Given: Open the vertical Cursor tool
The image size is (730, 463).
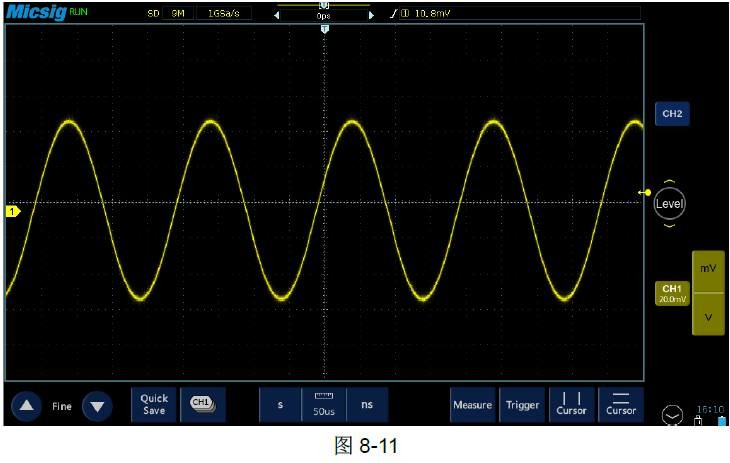Looking at the screenshot, I should (x=571, y=404).
